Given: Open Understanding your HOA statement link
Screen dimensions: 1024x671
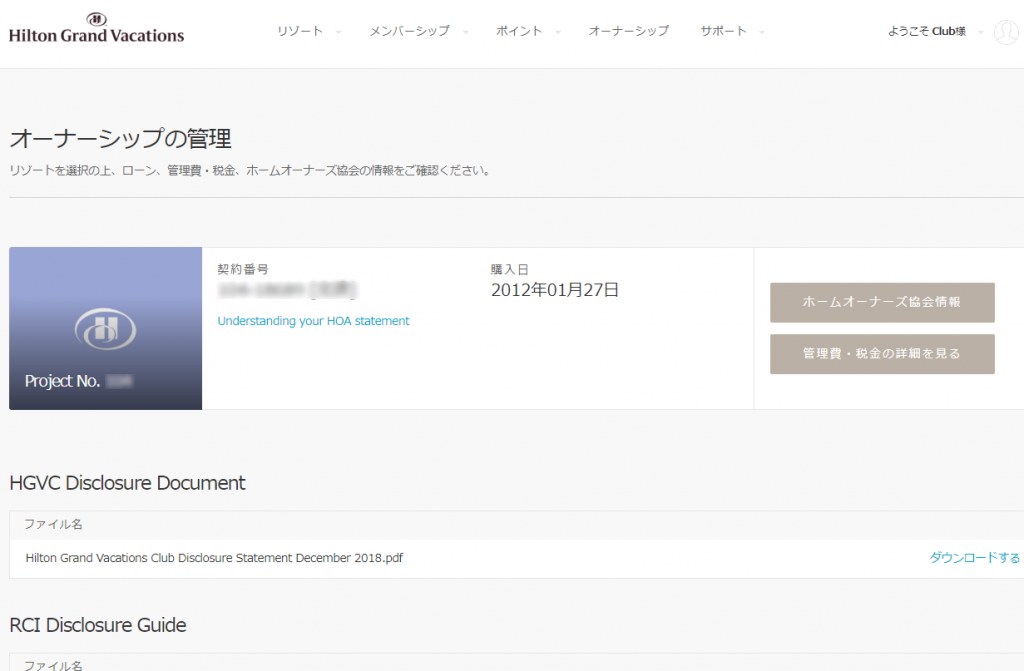Looking at the screenshot, I should [313, 321].
